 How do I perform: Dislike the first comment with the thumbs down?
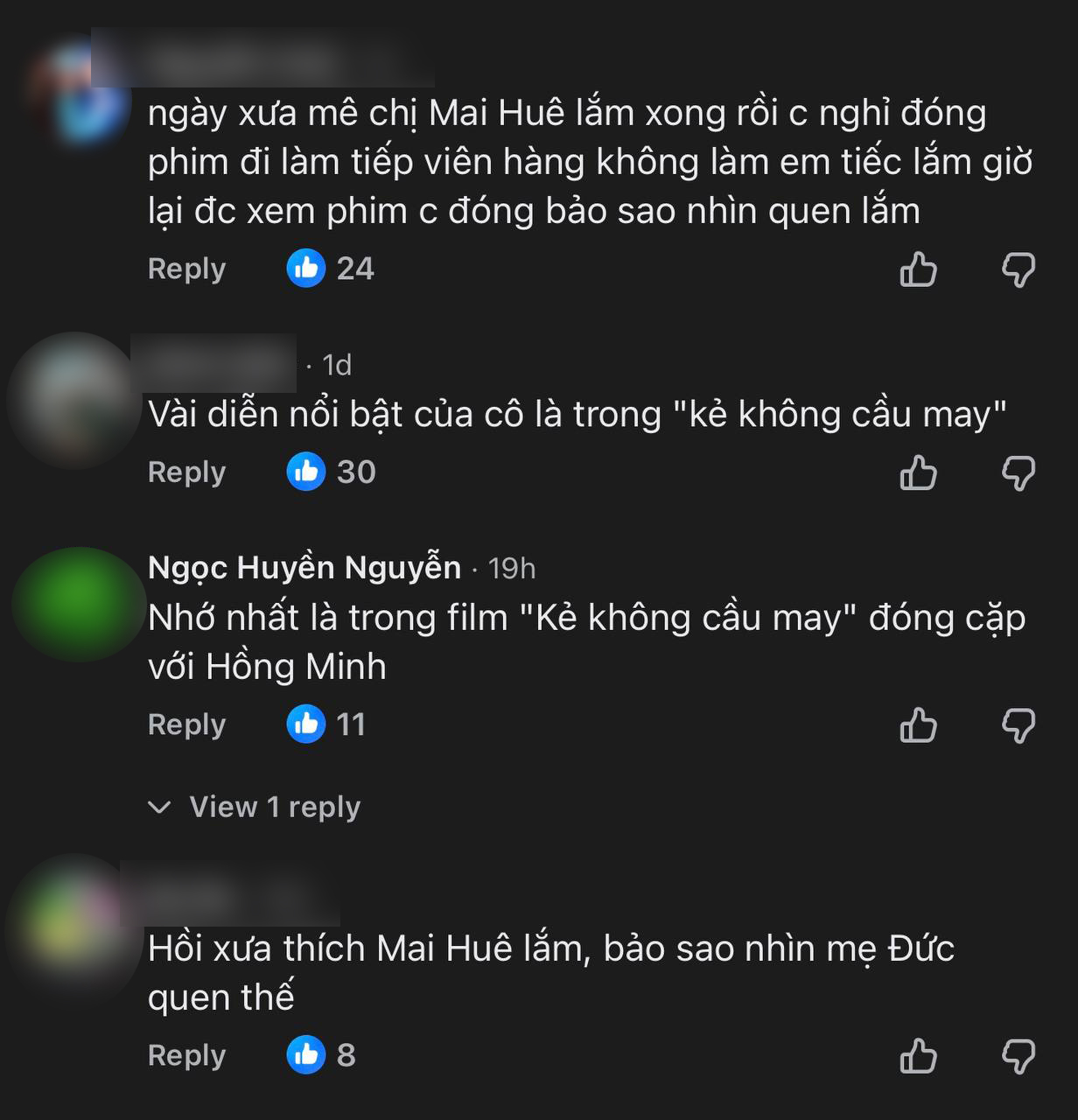click(1019, 269)
